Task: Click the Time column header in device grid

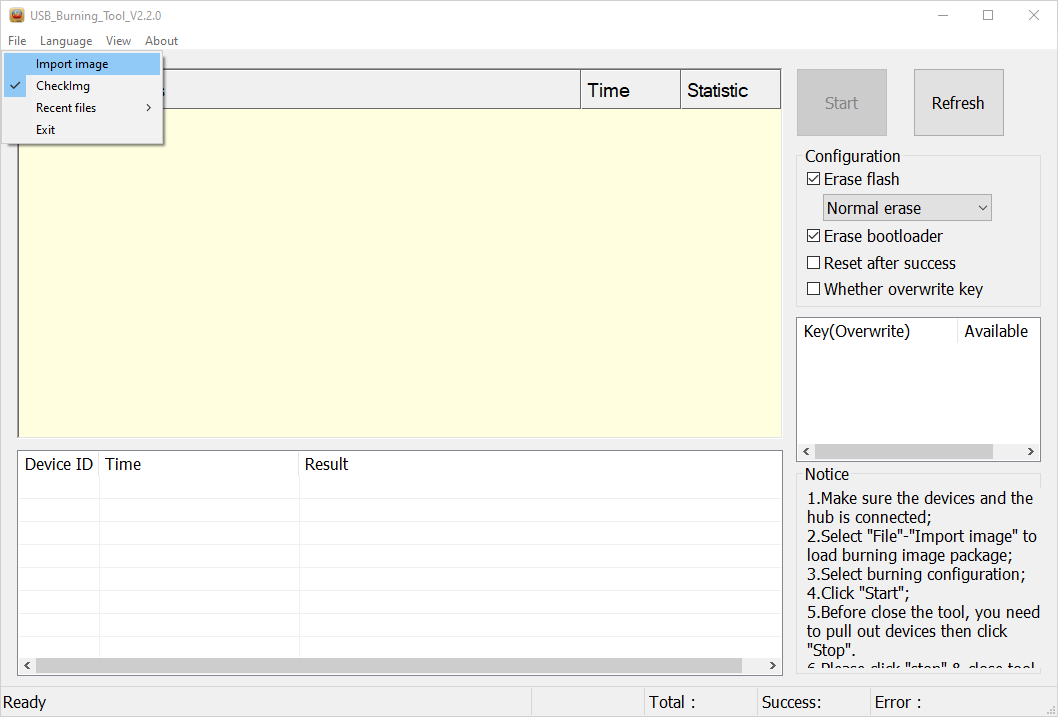Action: point(630,90)
